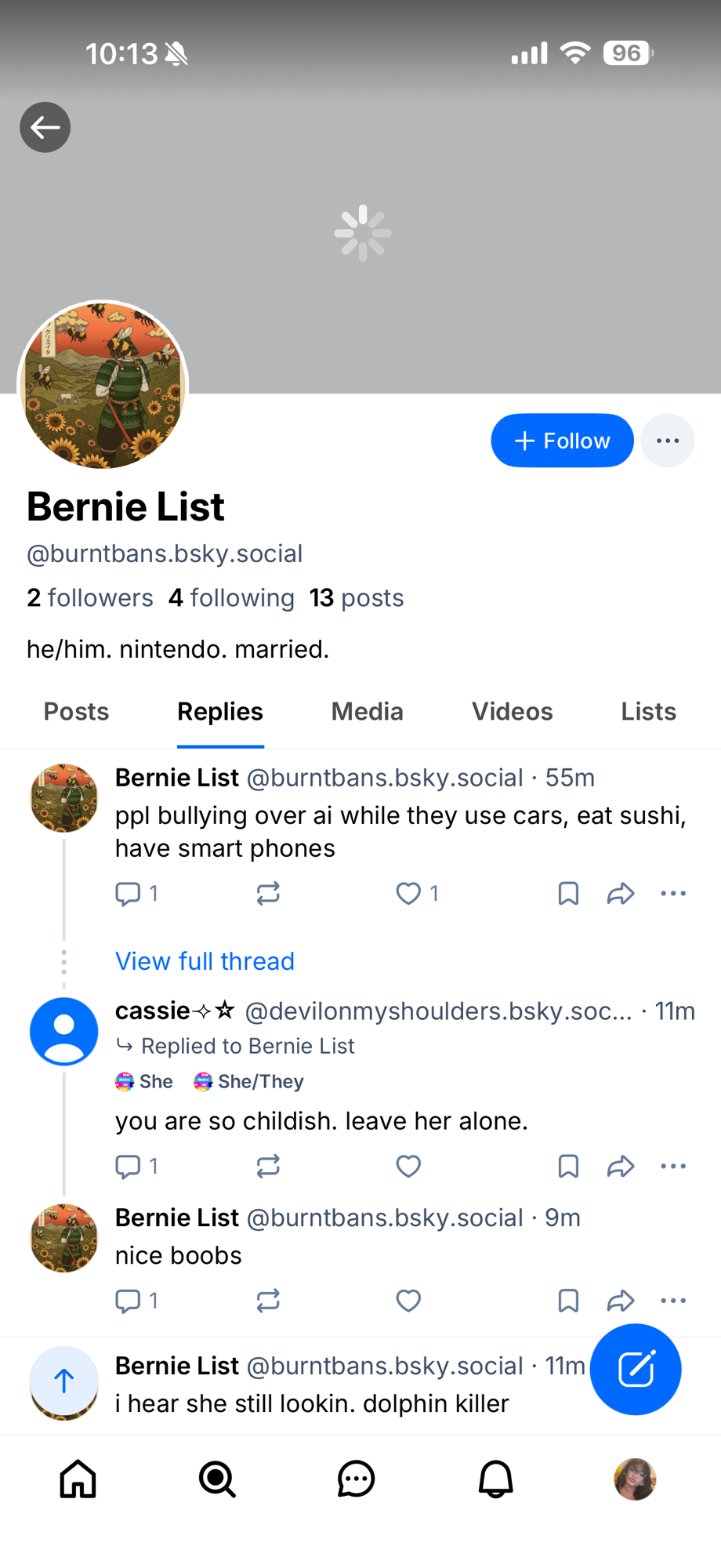Share the "nice boobs" reply
The width and height of the screenshot is (721, 1568).
[621, 1301]
